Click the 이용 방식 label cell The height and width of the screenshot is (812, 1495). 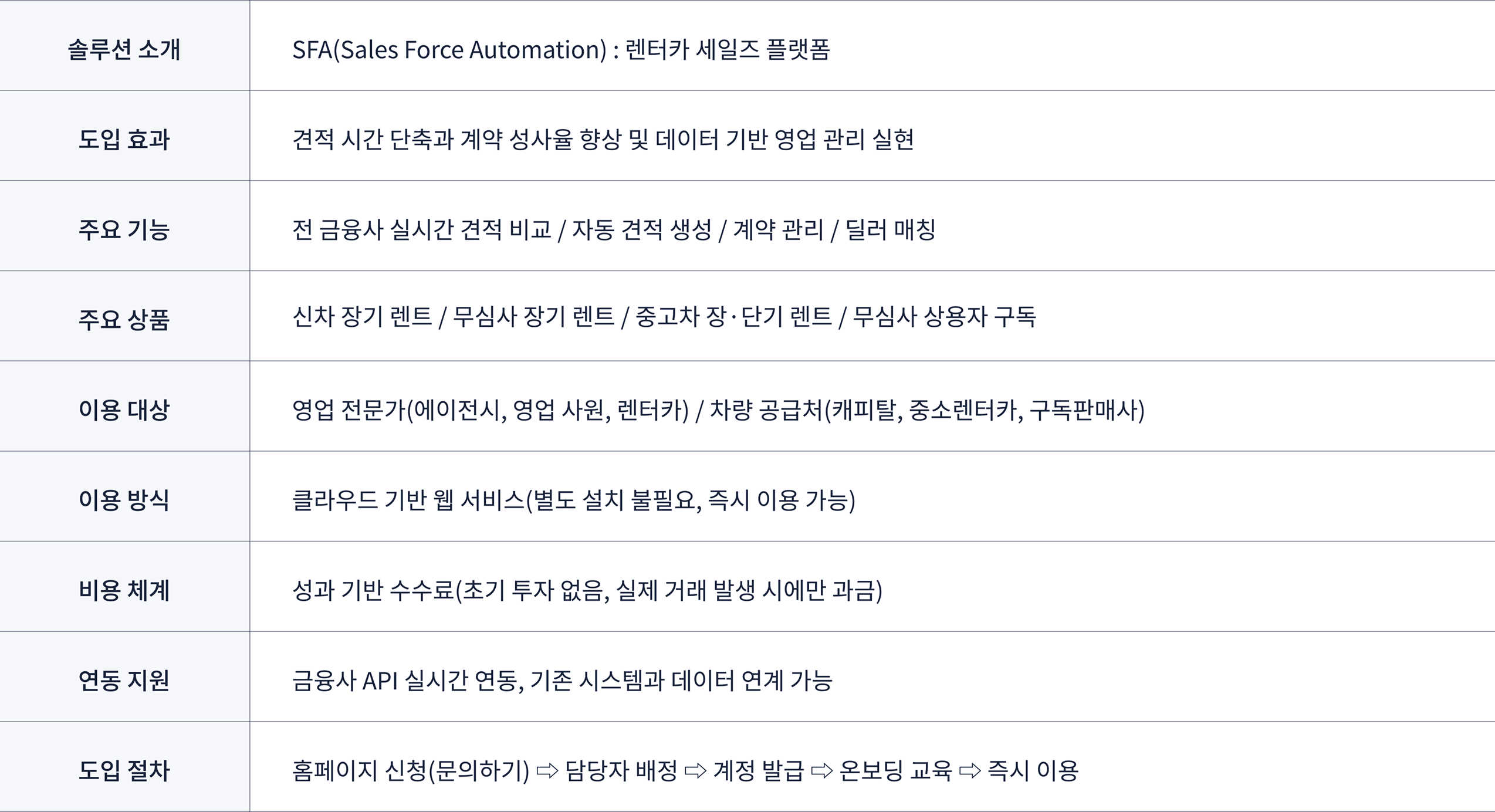[x=124, y=500]
